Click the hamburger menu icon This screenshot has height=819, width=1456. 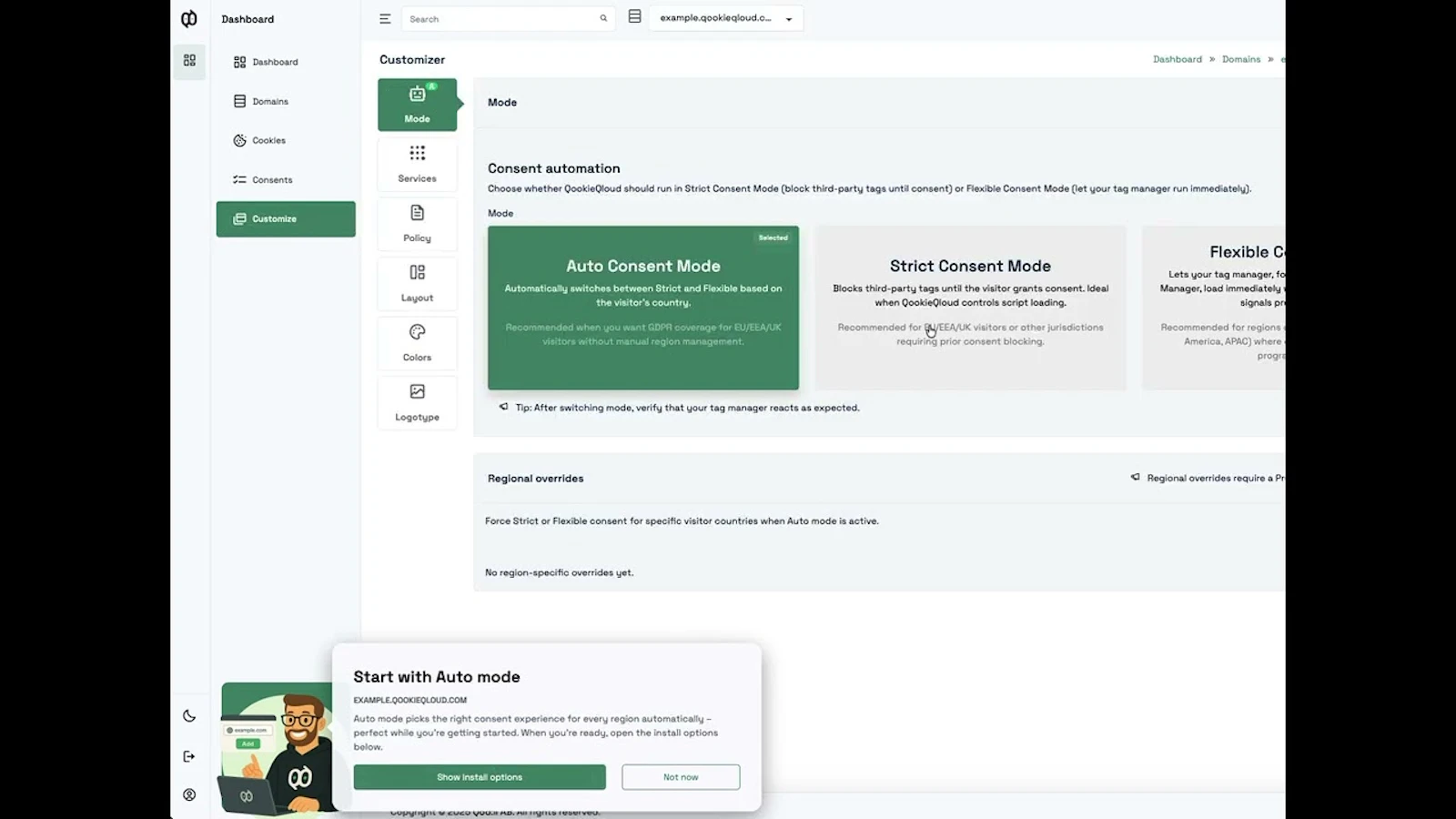(x=385, y=18)
